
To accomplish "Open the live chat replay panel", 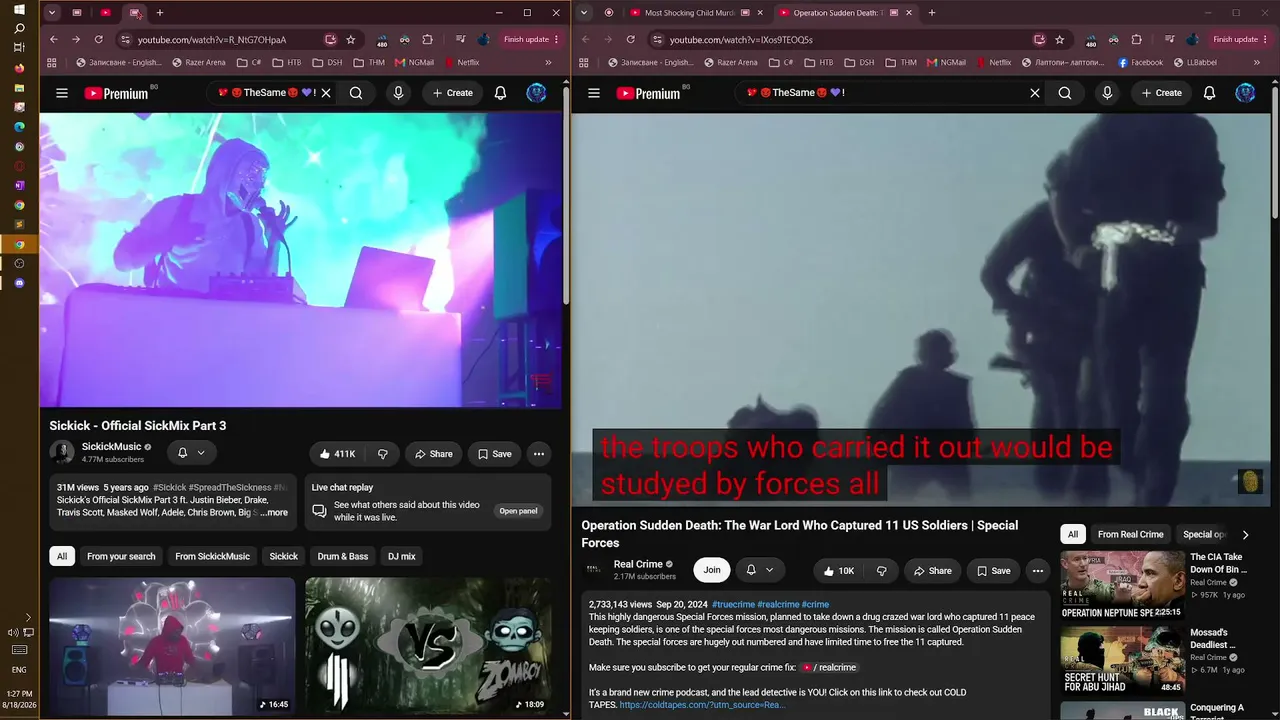I will (519, 511).
